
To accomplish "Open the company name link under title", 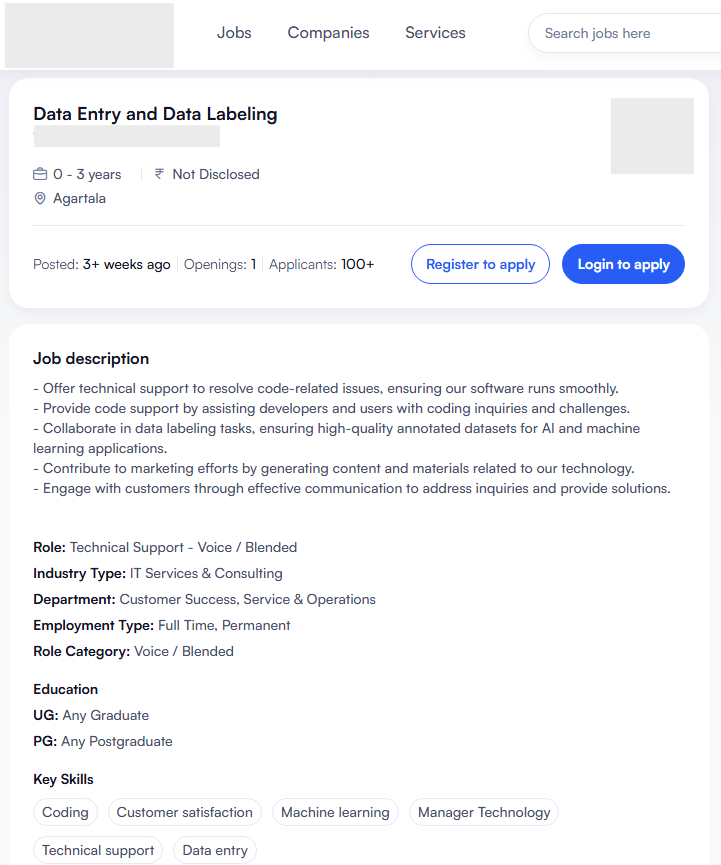I will coord(126,137).
